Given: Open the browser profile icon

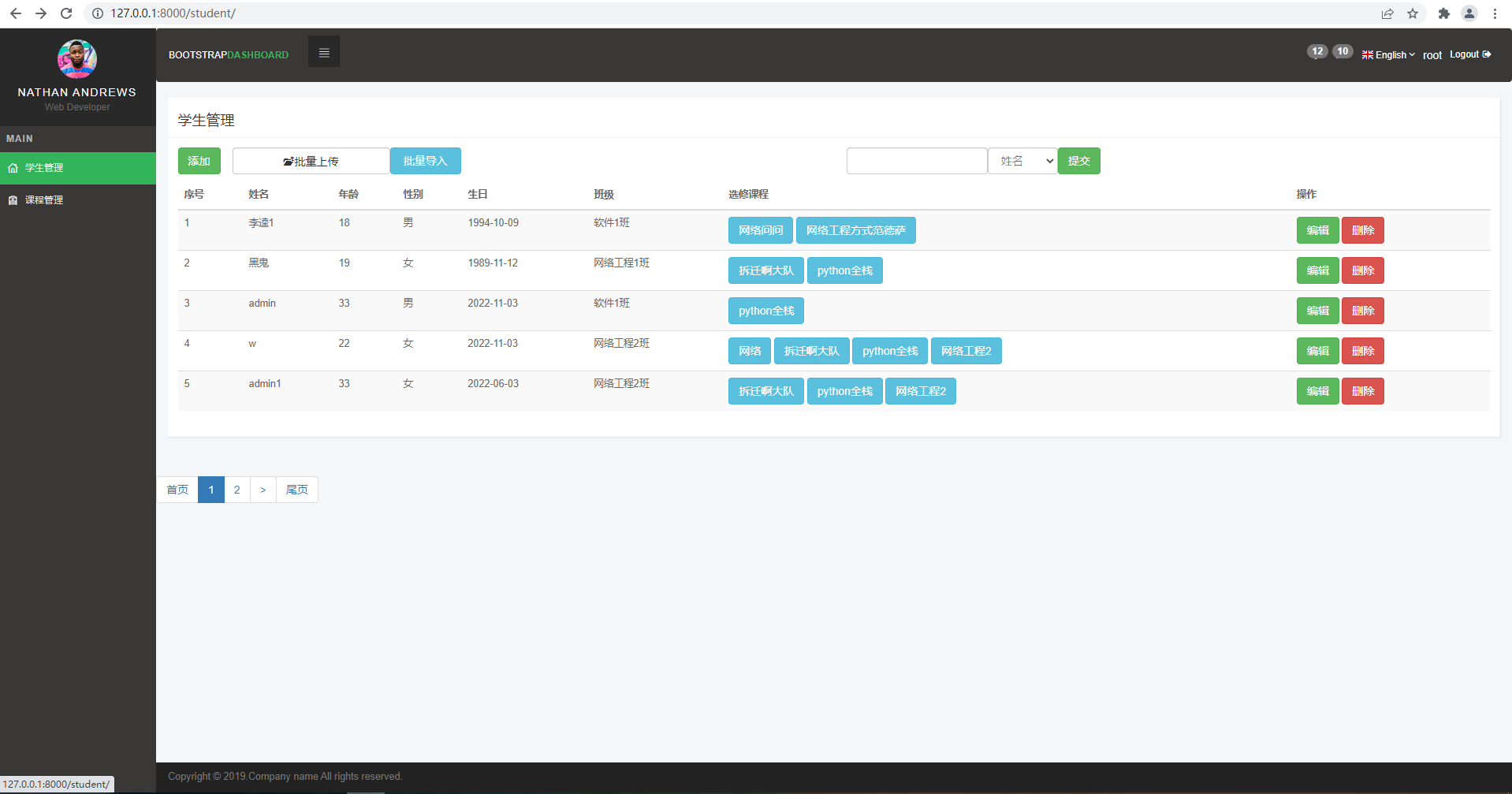Looking at the screenshot, I should click(x=1469, y=13).
